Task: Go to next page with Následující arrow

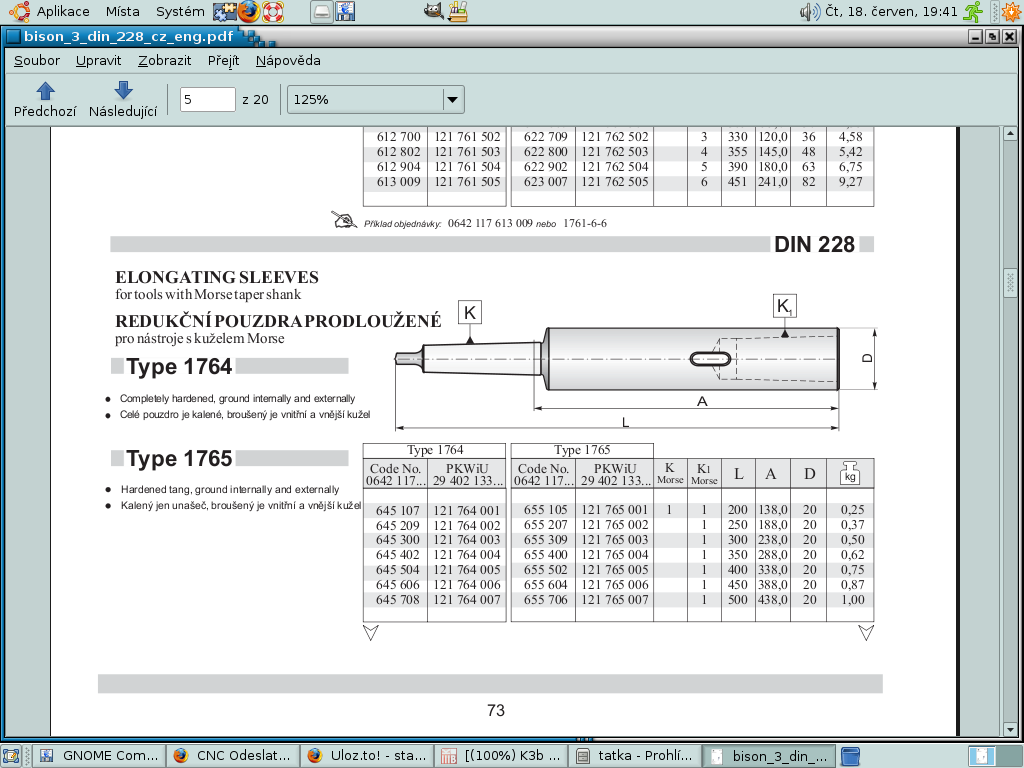Action: (x=123, y=99)
